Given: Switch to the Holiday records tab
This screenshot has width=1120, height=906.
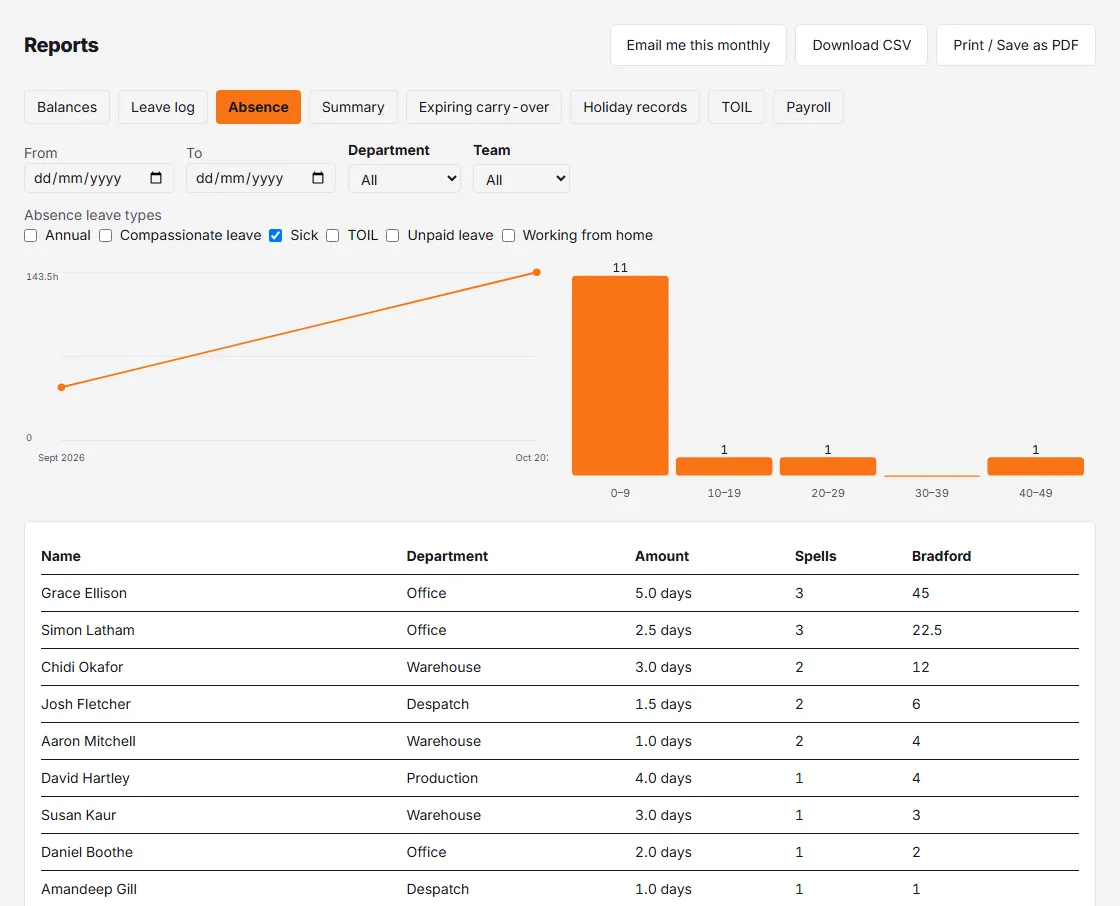Looking at the screenshot, I should [x=635, y=107].
